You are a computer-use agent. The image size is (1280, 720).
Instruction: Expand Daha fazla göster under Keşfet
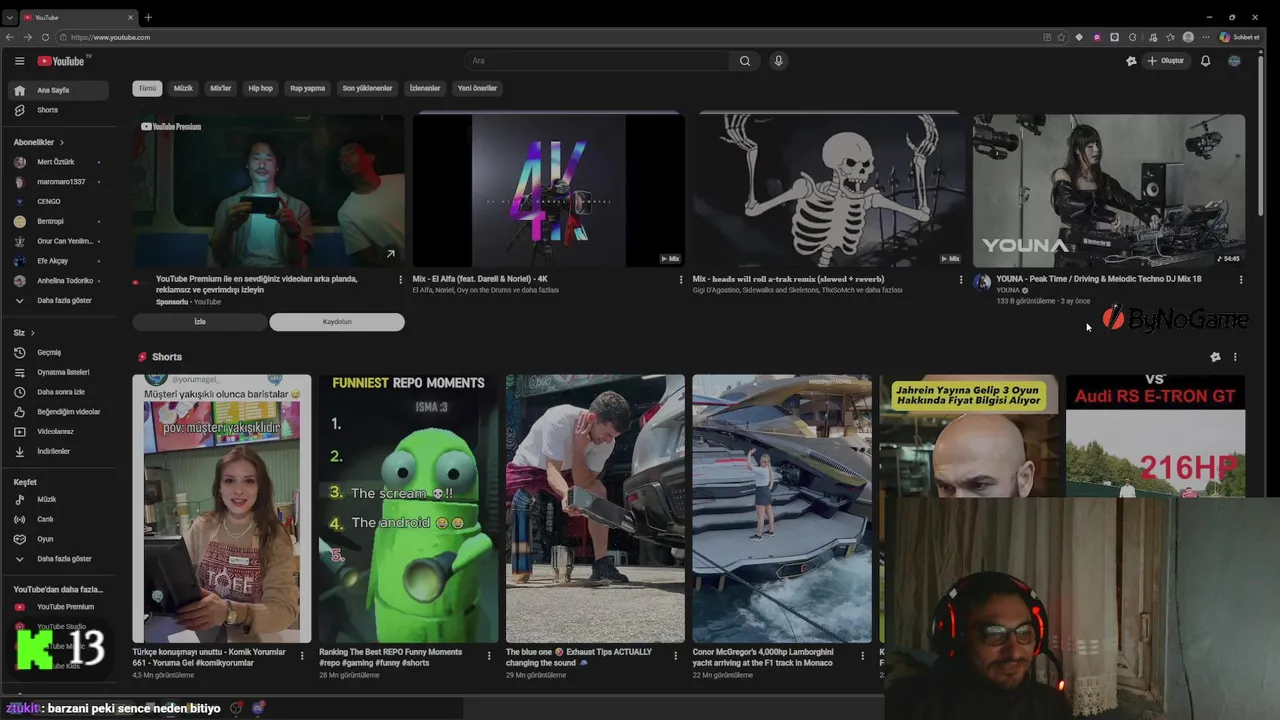click(60, 559)
